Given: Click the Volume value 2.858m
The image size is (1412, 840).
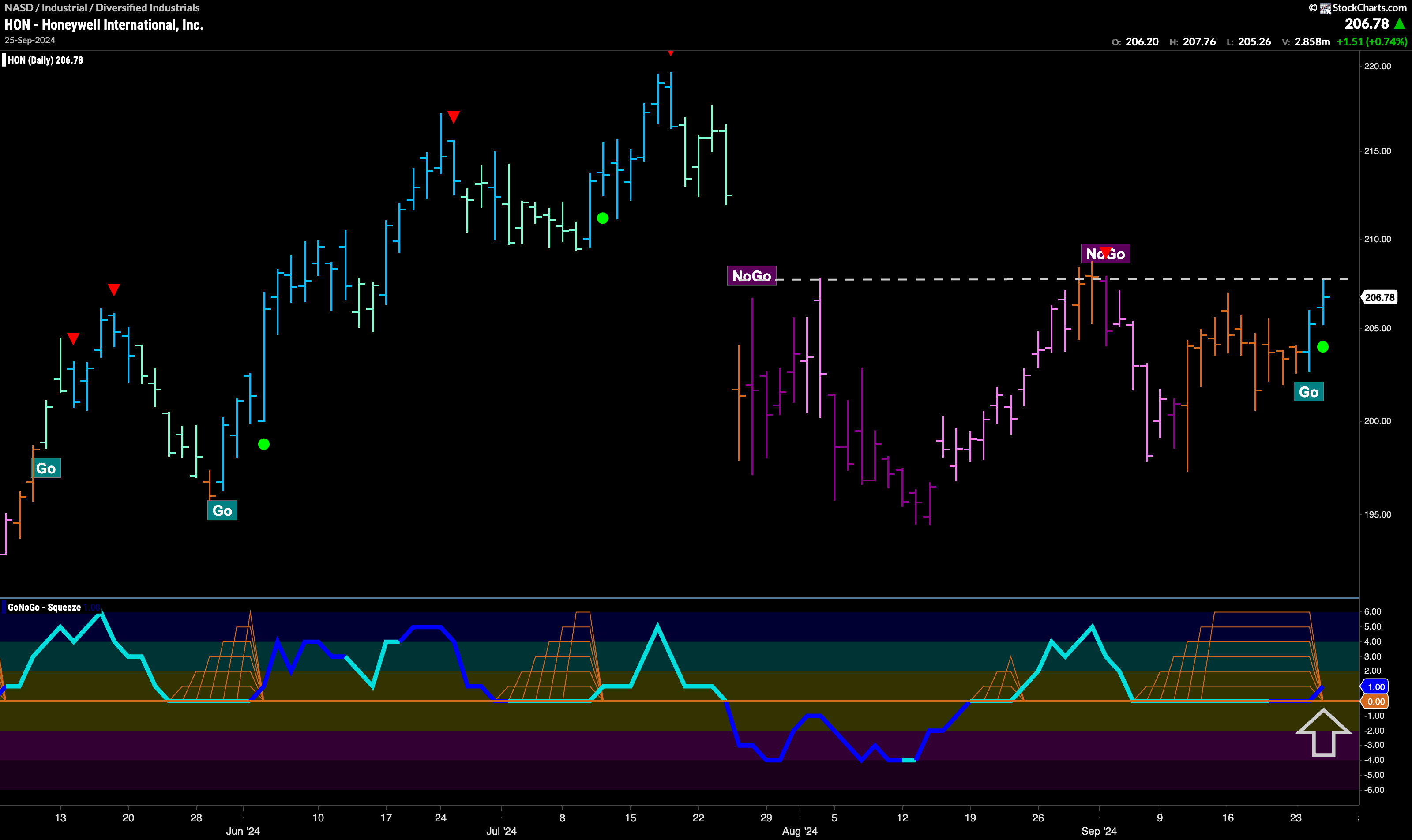Looking at the screenshot, I should coord(1312,42).
